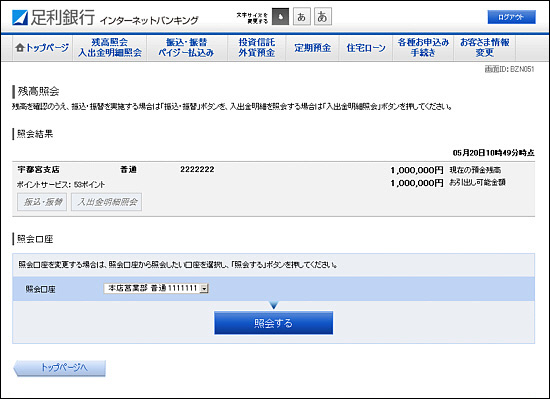Click the 現在の預金残高 label
Viewport: 550px width, 399px height.
tap(475, 170)
